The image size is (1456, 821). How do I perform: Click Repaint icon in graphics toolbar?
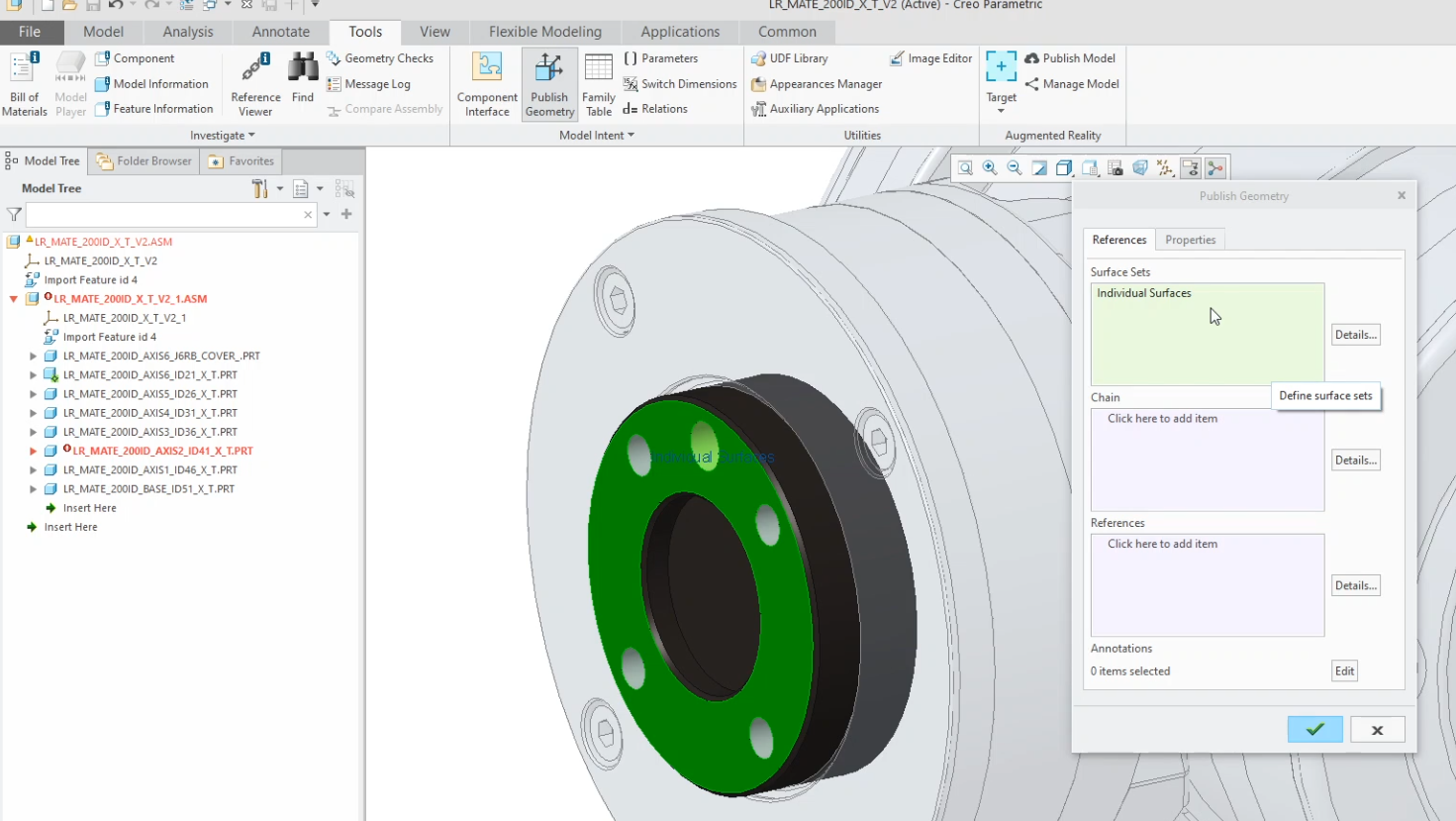1039,168
